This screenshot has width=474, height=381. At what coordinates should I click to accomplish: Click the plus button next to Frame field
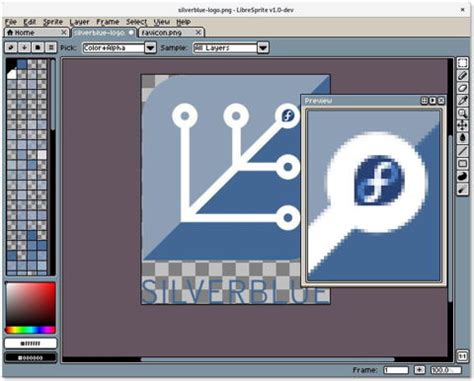pyautogui.click(x=419, y=370)
